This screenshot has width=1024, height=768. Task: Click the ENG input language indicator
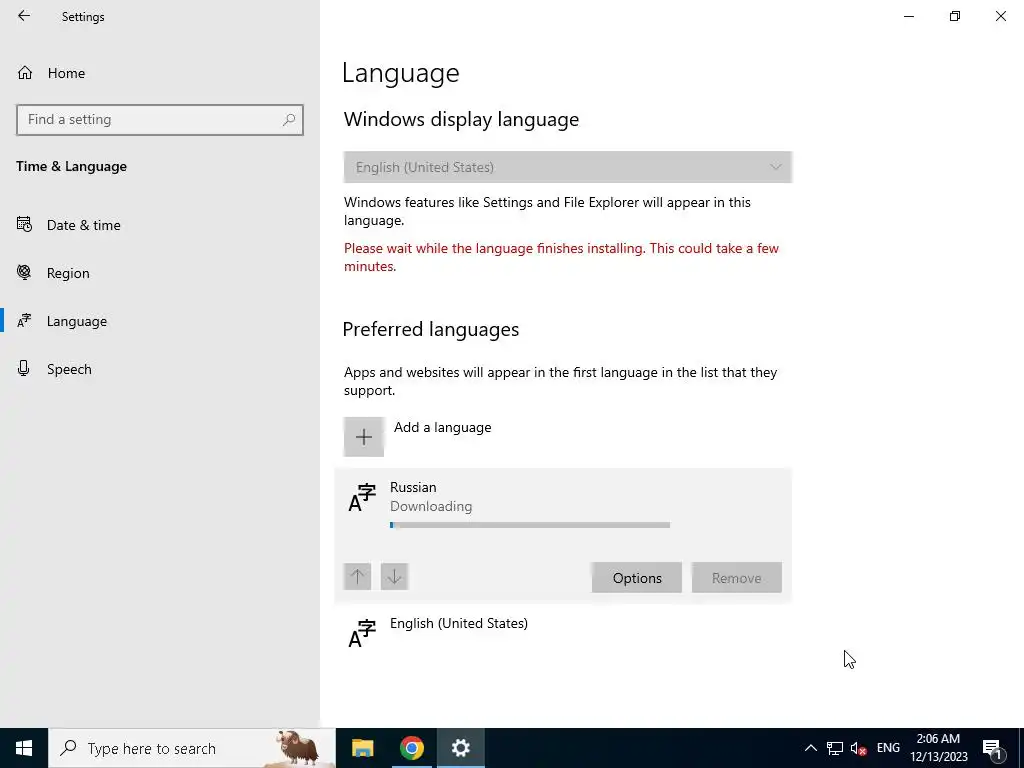coord(888,748)
